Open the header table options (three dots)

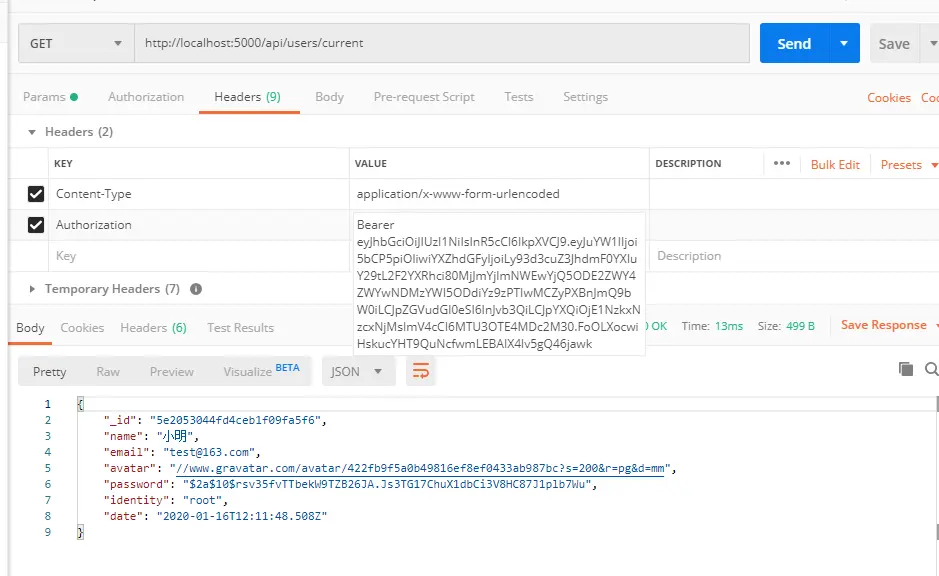coord(782,163)
